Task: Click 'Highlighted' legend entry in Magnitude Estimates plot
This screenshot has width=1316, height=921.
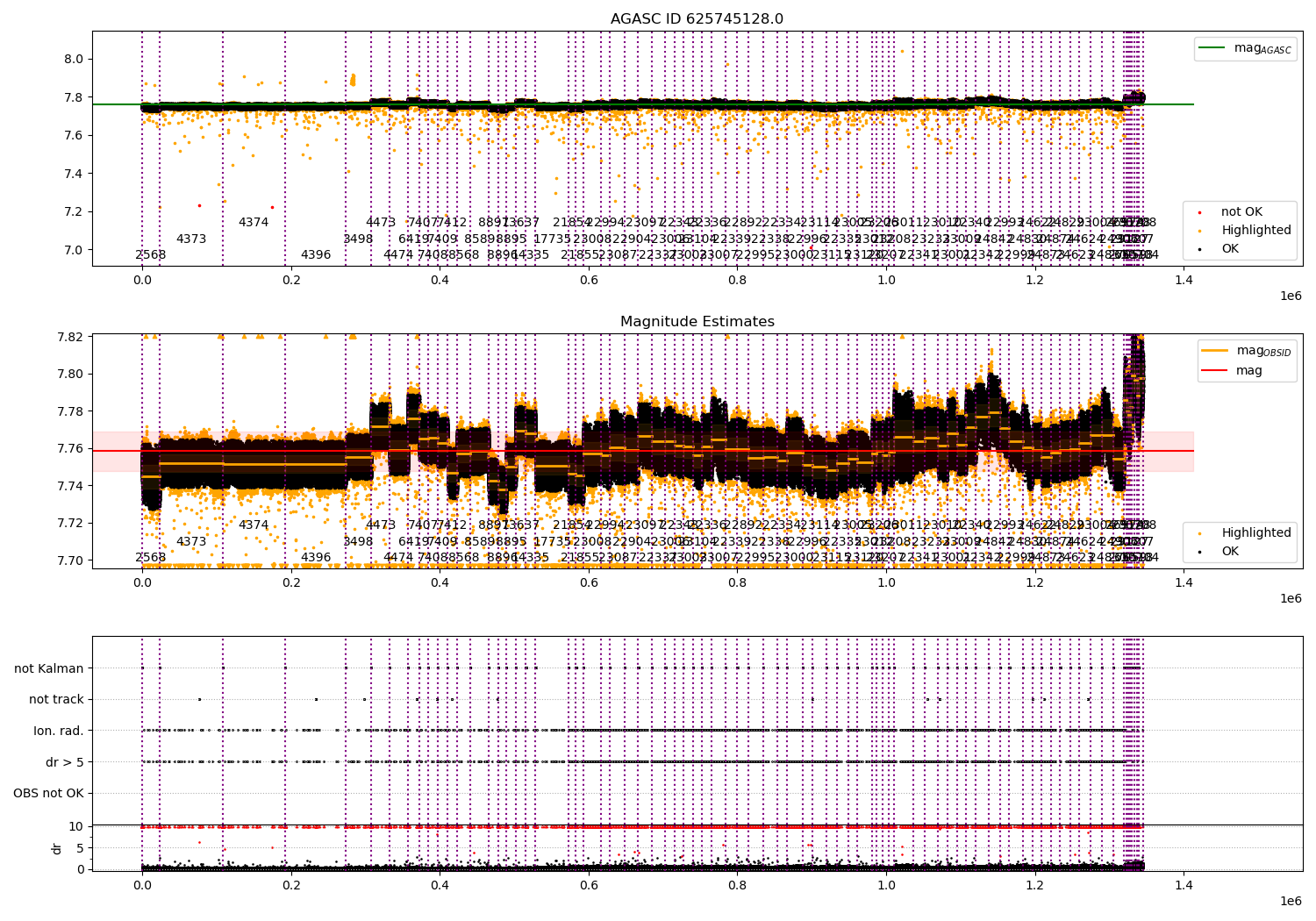Action: [x=1256, y=533]
